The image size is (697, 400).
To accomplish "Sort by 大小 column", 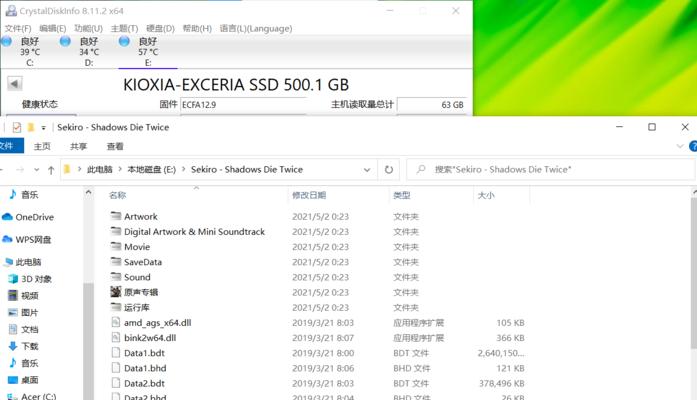I will (x=486, y=195).
